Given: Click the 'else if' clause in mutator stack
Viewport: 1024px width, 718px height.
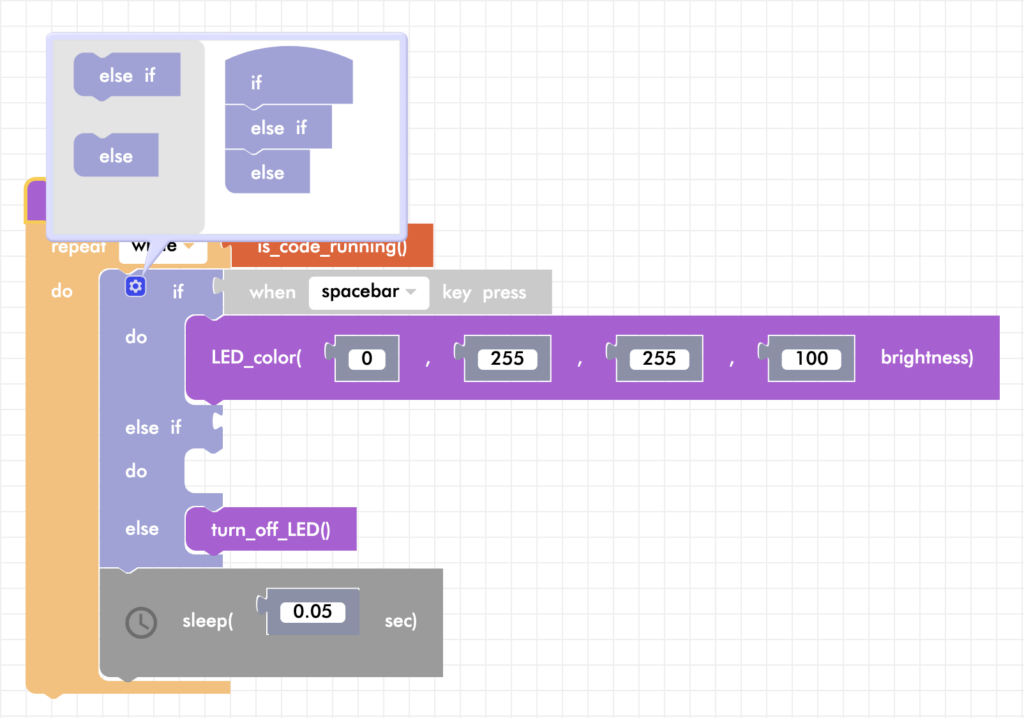Looking at the screenshot, I should point(278,128).
